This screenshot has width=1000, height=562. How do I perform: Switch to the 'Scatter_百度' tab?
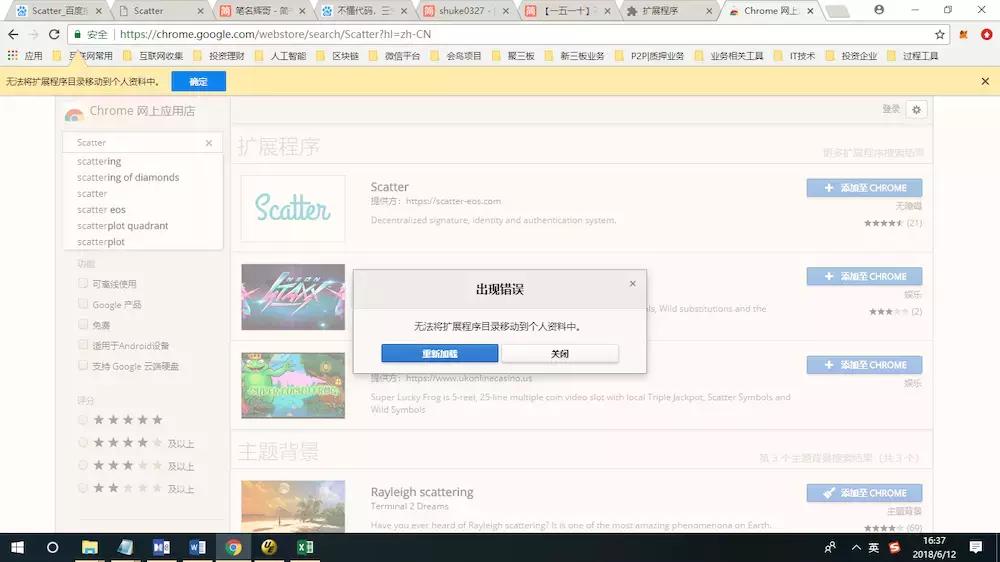pos(56,11)
